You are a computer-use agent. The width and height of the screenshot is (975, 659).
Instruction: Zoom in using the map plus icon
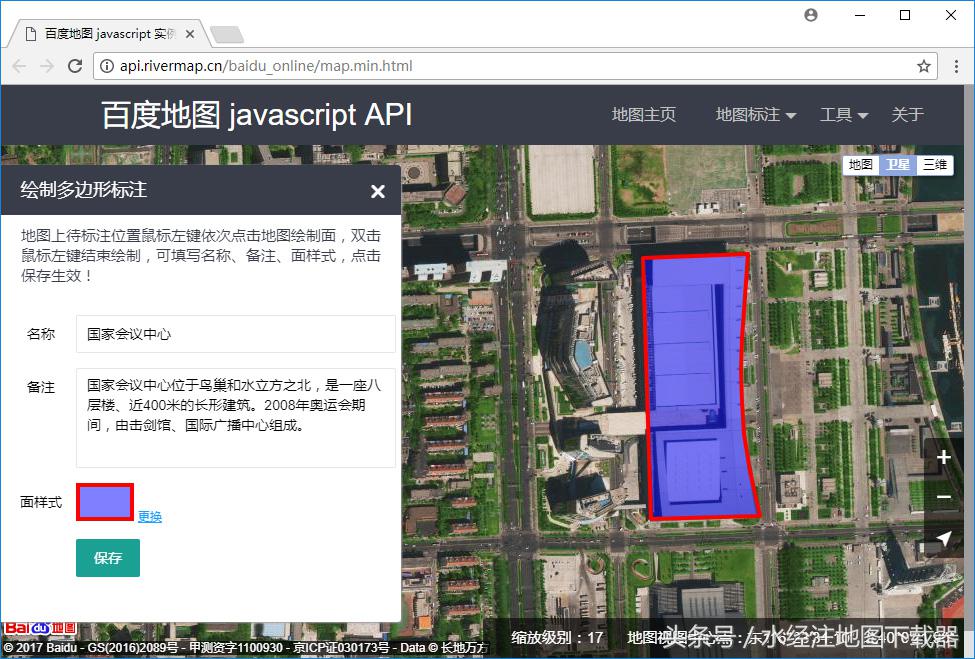(x=943, y=457)
